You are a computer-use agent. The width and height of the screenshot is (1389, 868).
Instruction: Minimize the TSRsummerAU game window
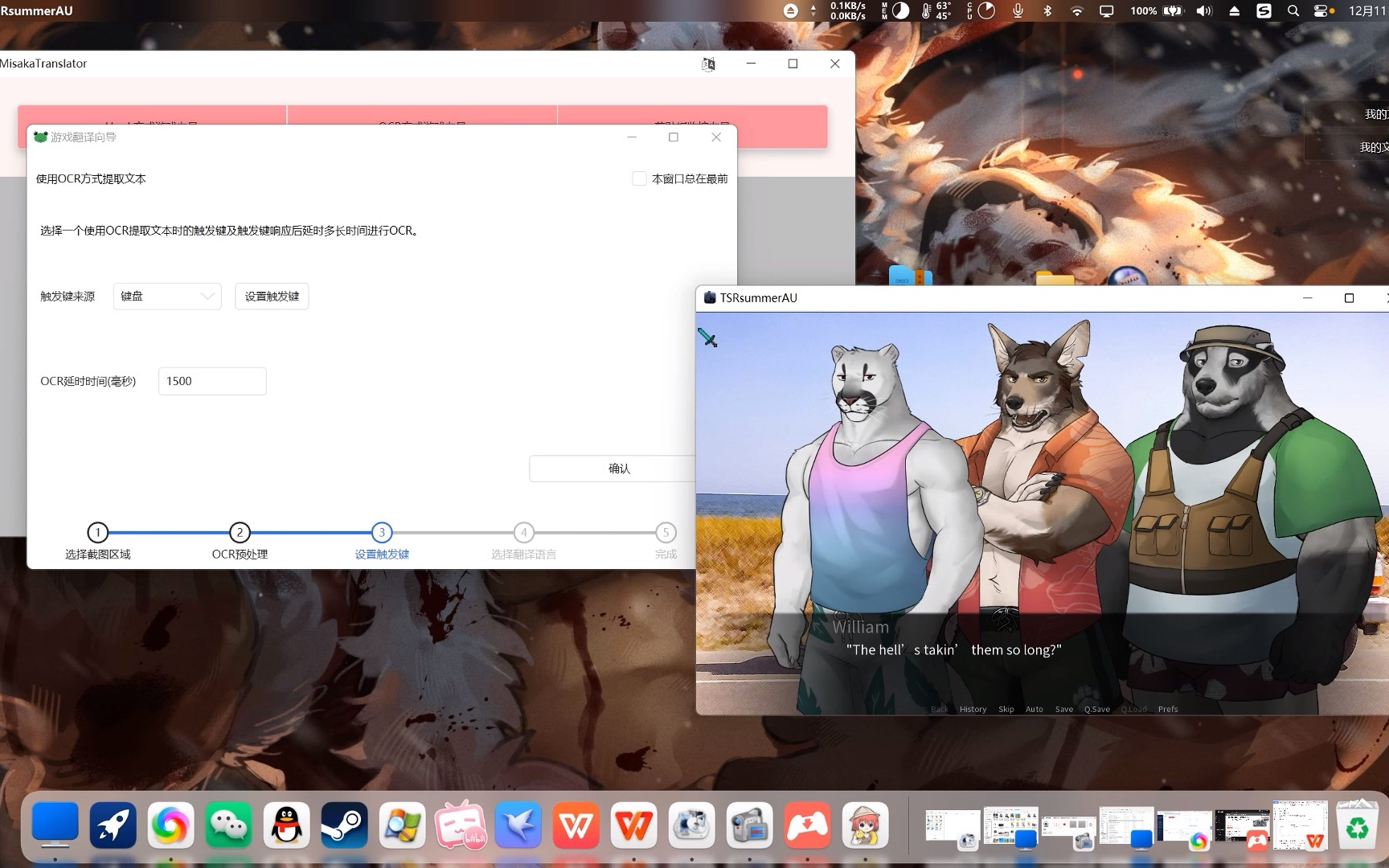pyautogui.click(x=1307, y=298)
